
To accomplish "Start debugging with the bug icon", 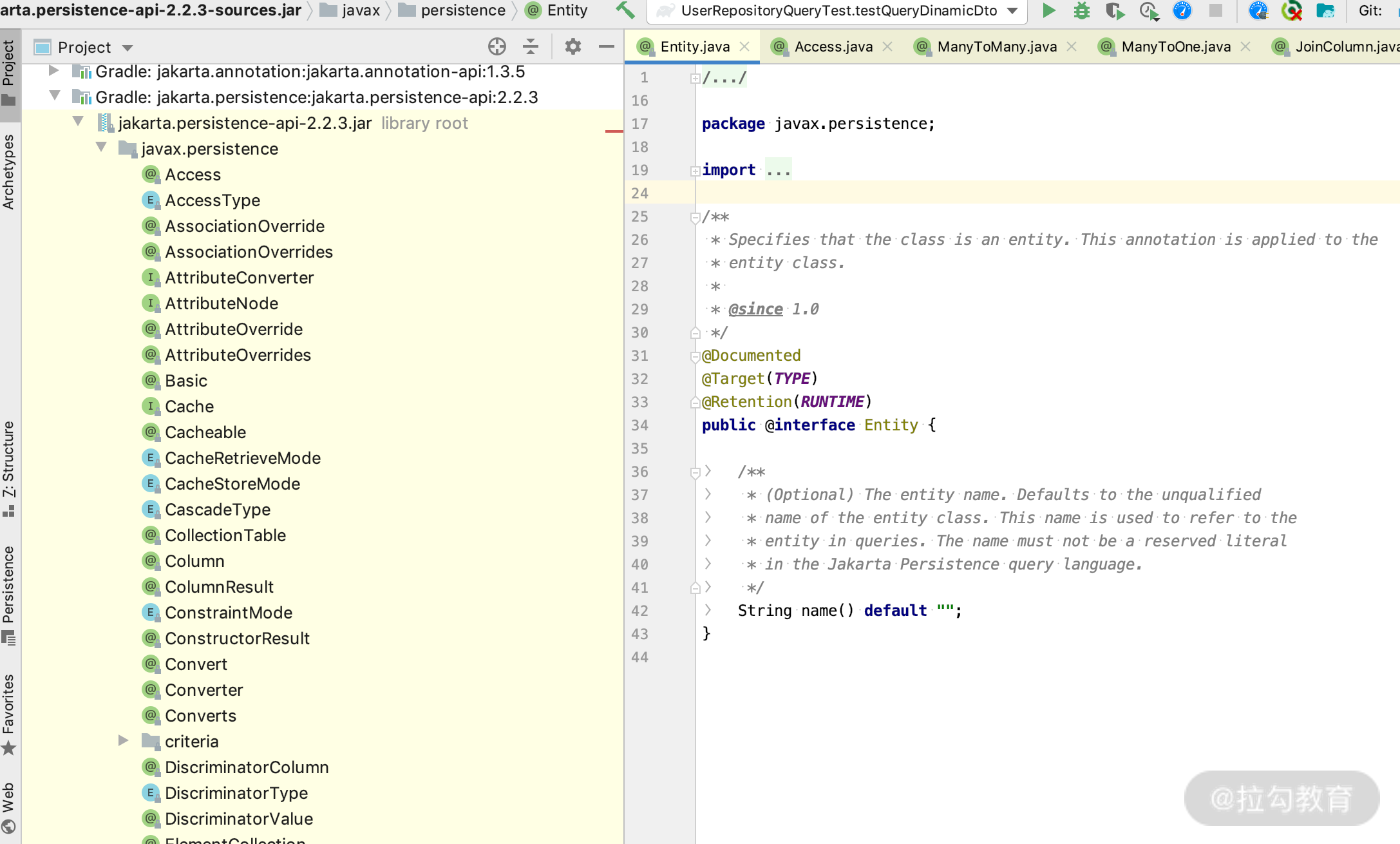I will [x=1081, y=10].
